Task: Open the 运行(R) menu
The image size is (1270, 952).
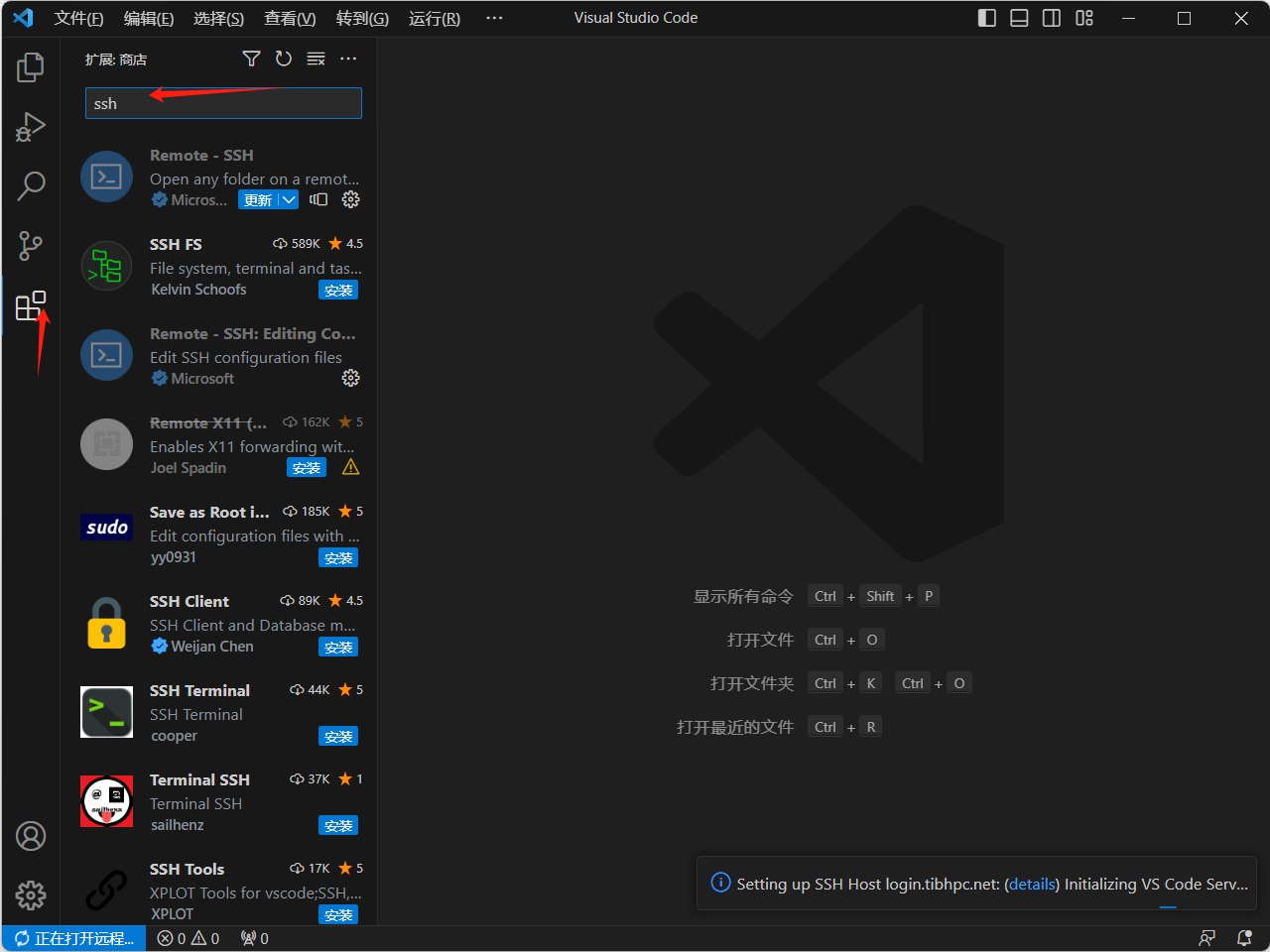Action: [435, 18]
